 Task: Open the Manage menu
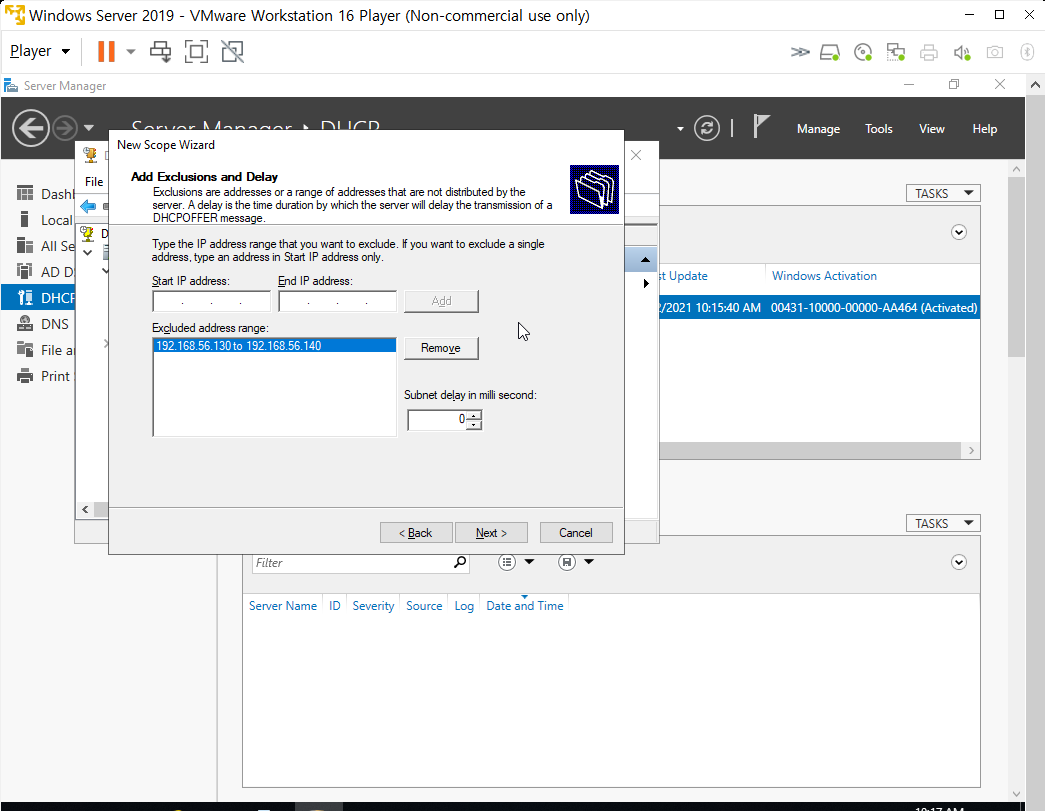click(x=818, y=129)
